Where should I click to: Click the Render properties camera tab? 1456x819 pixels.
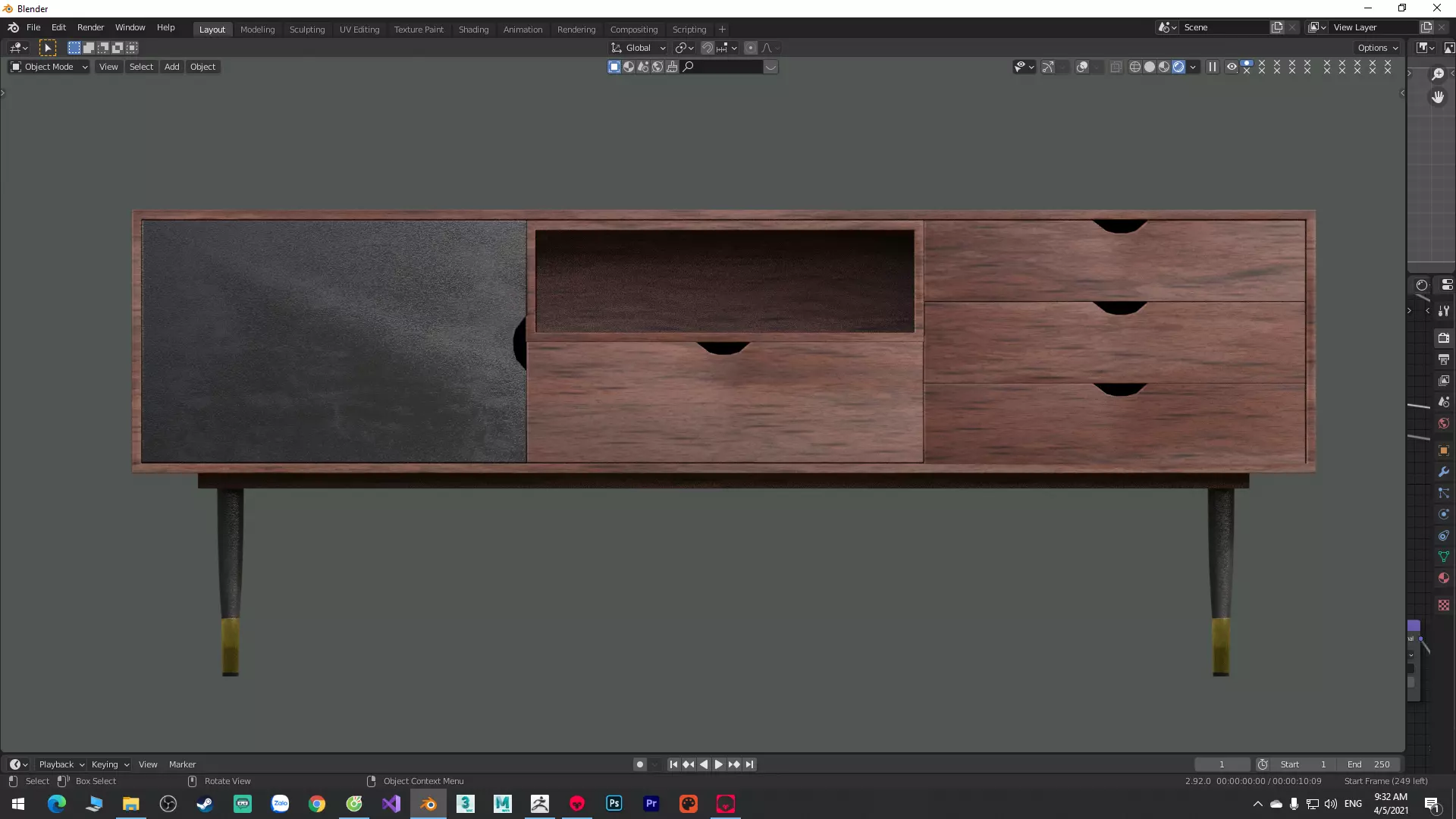point(1444,338)
